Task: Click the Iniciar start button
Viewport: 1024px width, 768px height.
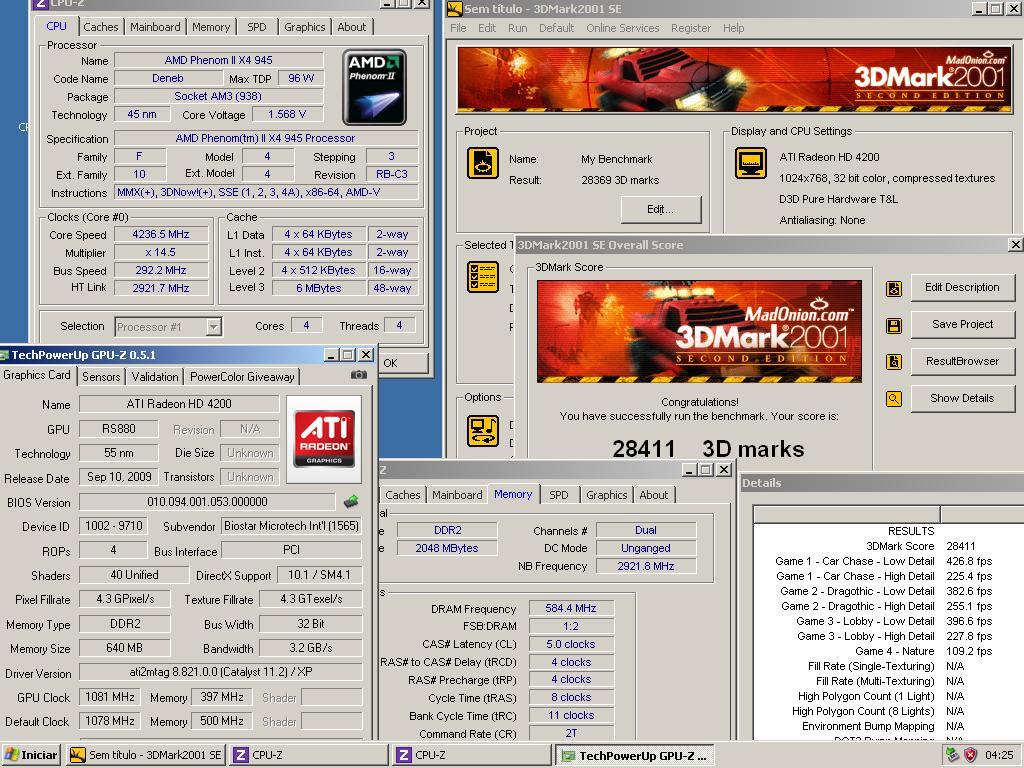Action: tap(31, 755)
